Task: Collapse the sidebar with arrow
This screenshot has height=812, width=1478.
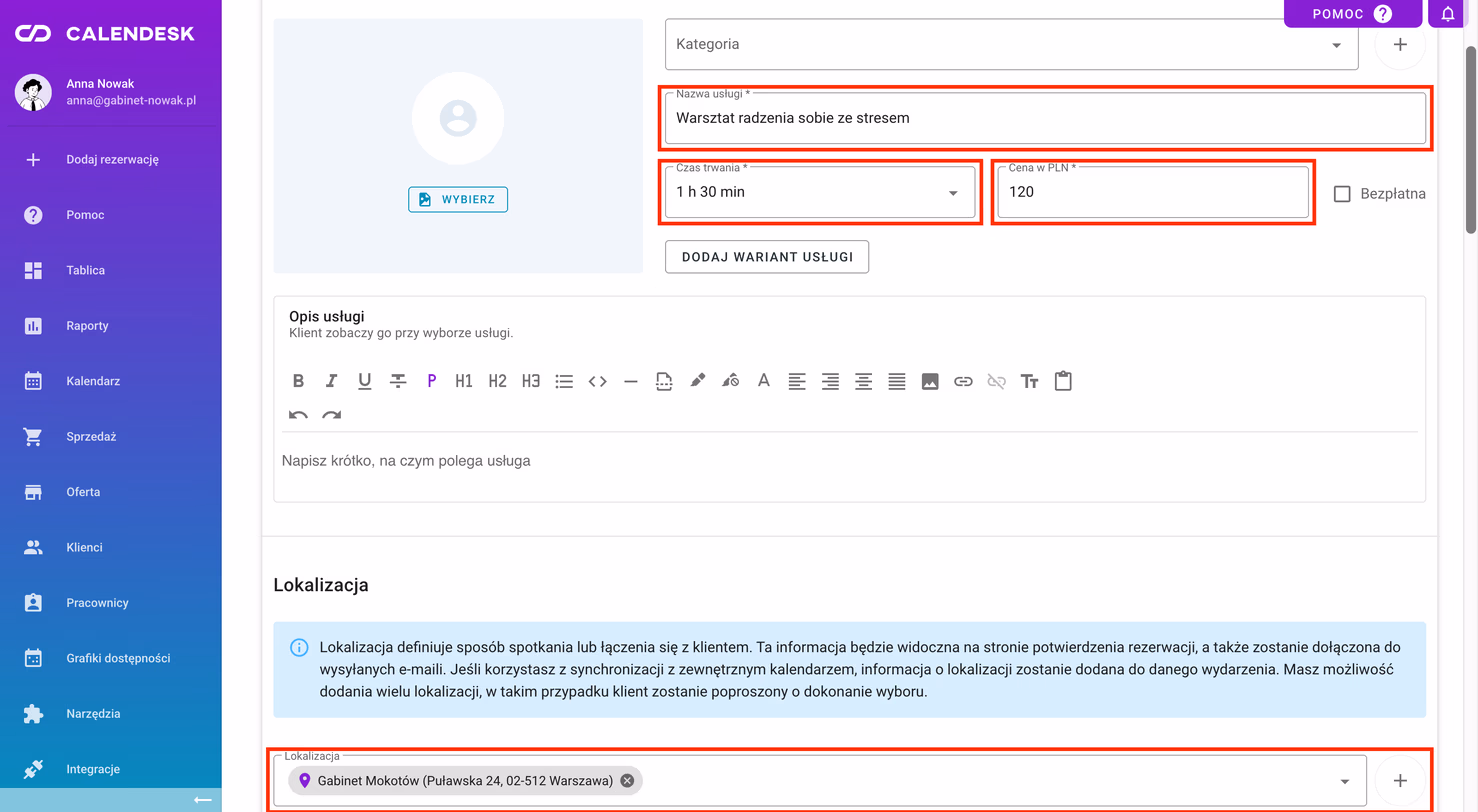Action: click(202, 800)
